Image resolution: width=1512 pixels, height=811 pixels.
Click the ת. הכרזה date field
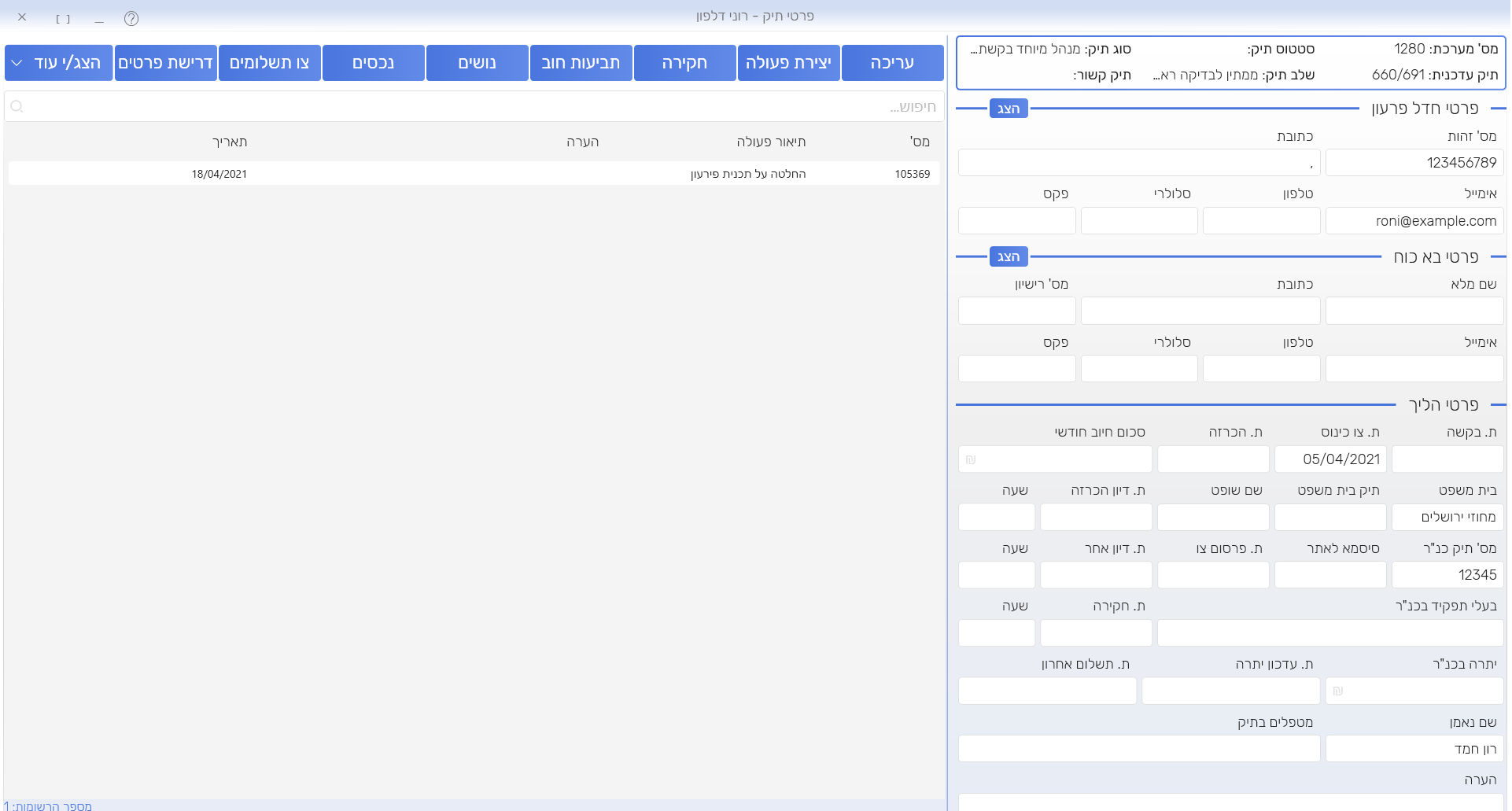click(x=1213, y=459)
